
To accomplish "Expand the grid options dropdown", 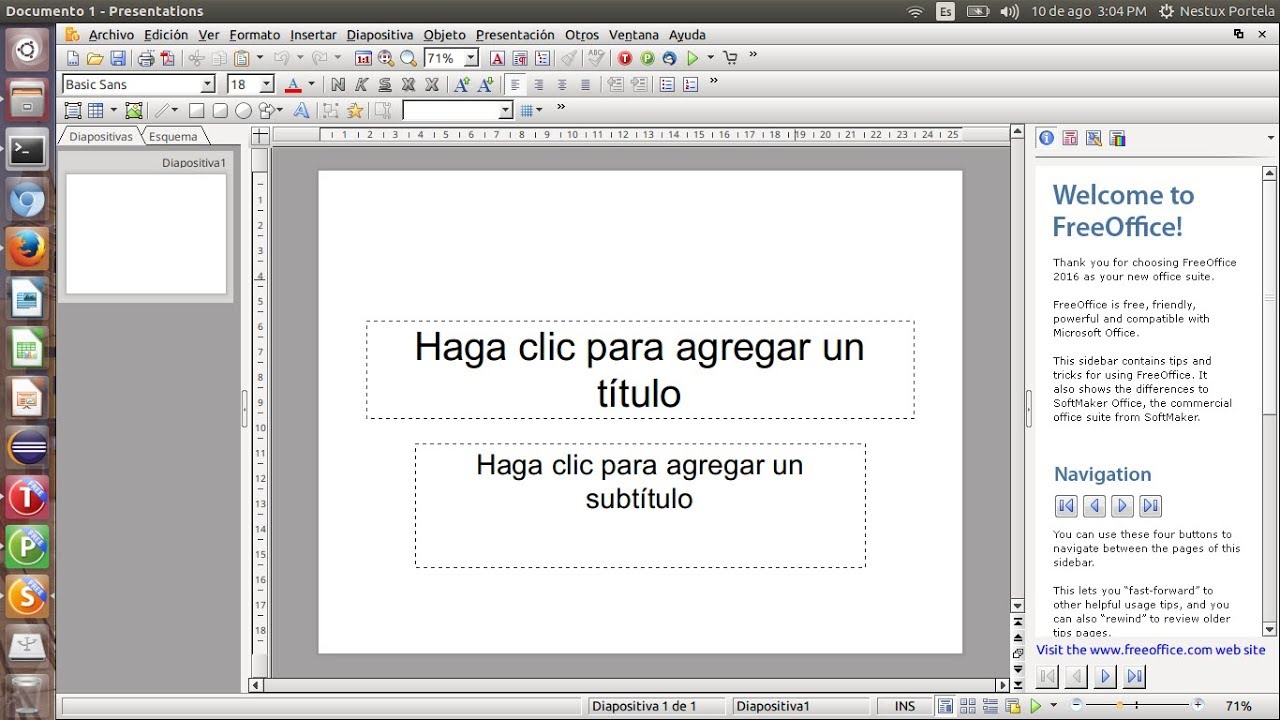I will [539, 110].
